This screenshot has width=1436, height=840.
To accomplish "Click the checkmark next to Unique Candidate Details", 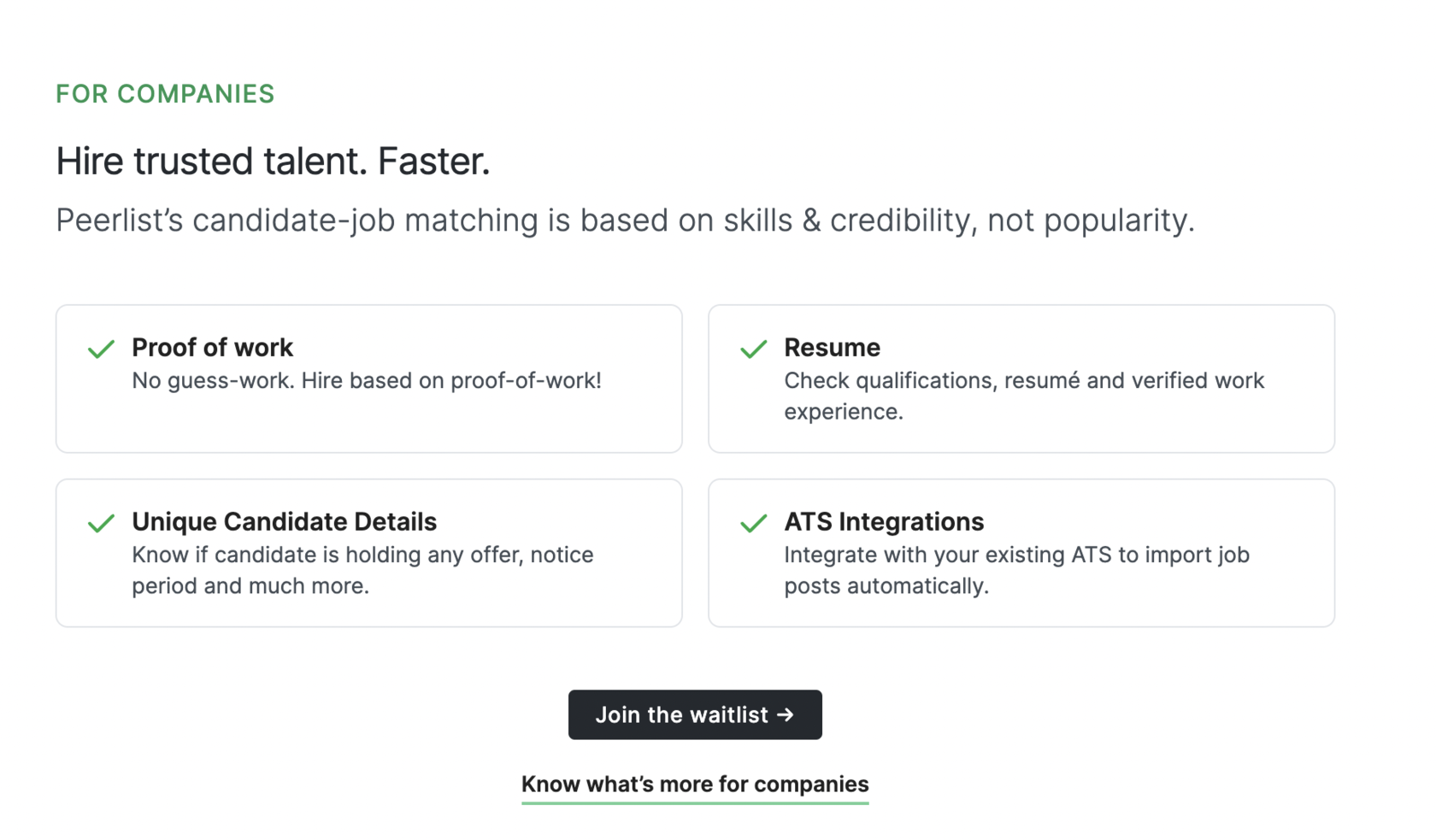I will tap(101, 523).
